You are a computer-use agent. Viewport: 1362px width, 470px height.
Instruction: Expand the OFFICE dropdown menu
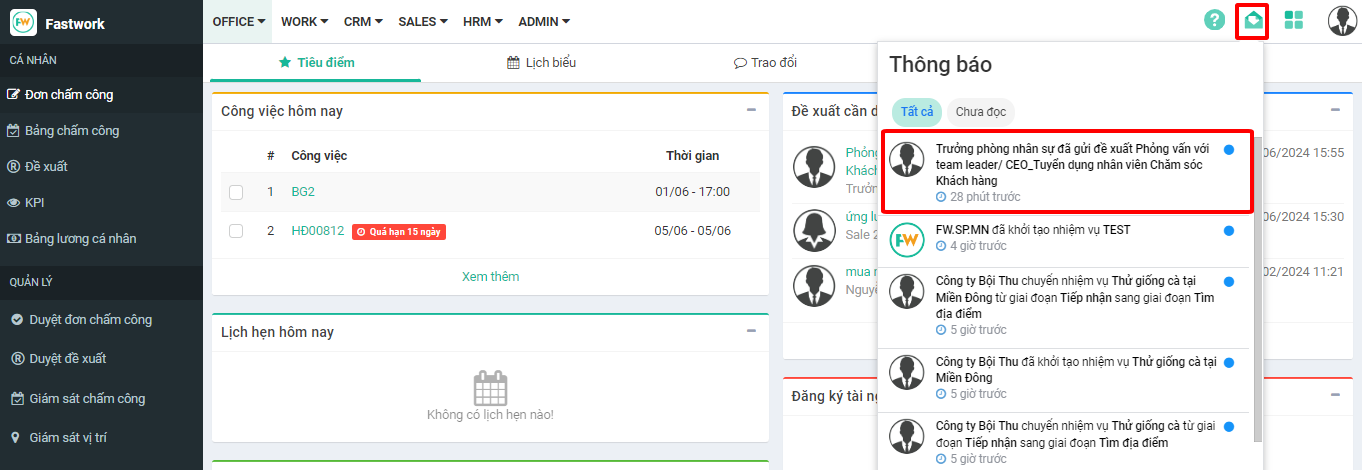point(239,21)
